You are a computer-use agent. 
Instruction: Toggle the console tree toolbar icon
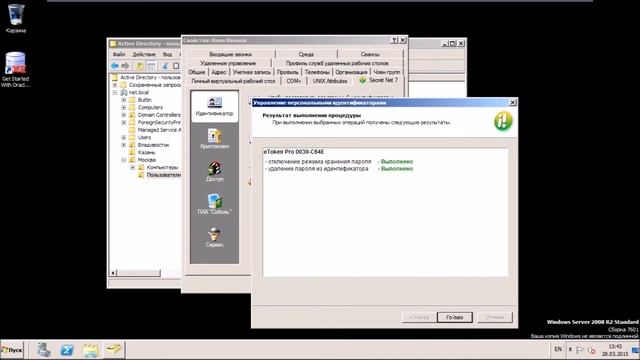[x=151, y=66]
